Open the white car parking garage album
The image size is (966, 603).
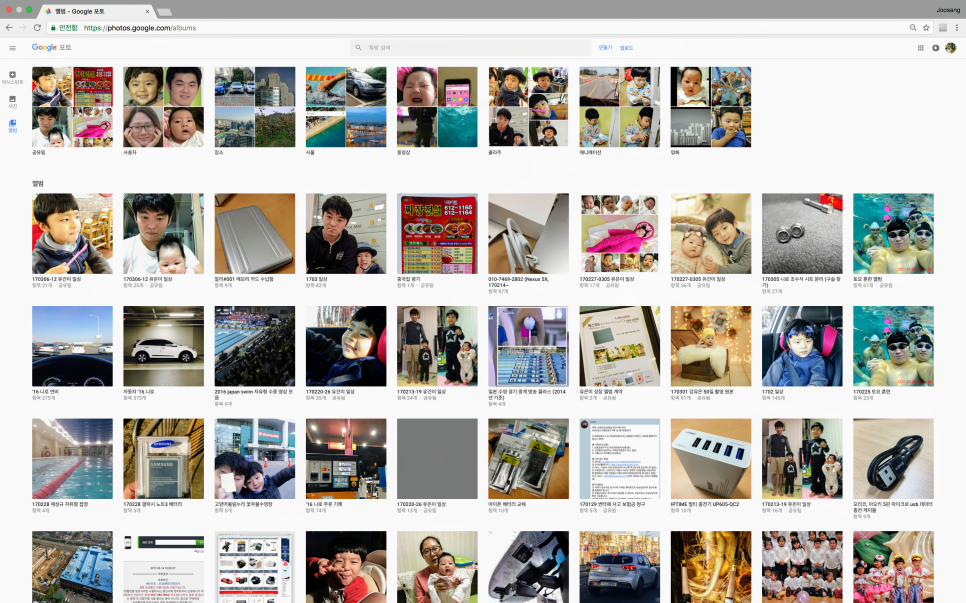click(x=163, y=346)
